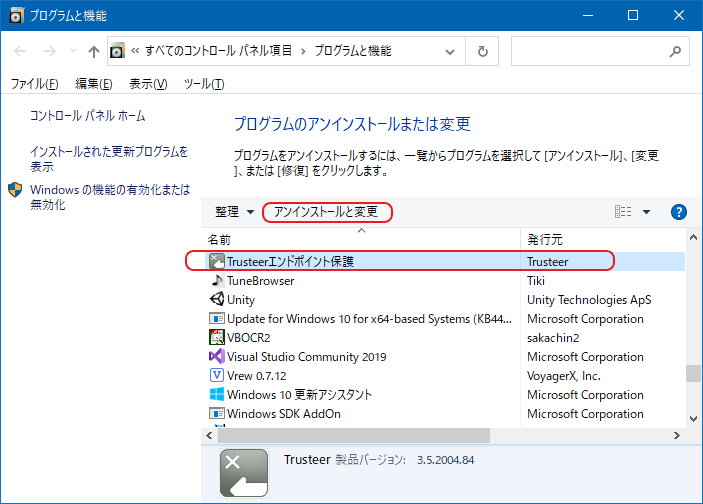The image size is (703, 504).
Task: Expand the view options dropdown arrow
Action: click(x=647, y=212)
